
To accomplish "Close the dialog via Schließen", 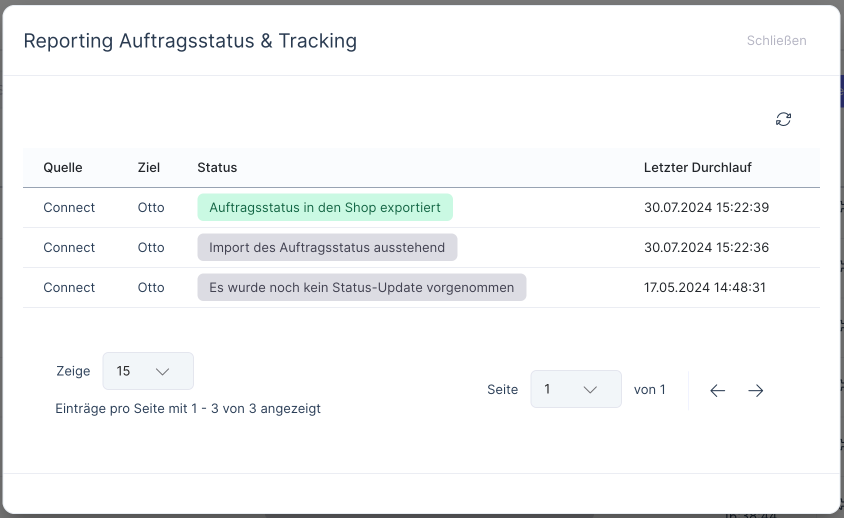I will [776, 41].
